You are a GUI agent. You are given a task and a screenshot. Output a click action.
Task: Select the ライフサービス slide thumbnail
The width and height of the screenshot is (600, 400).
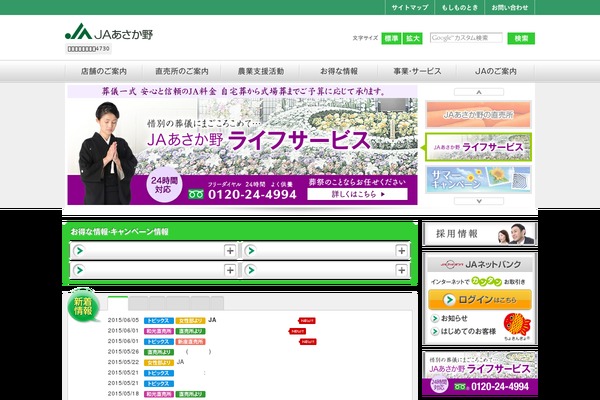point(478,147)
